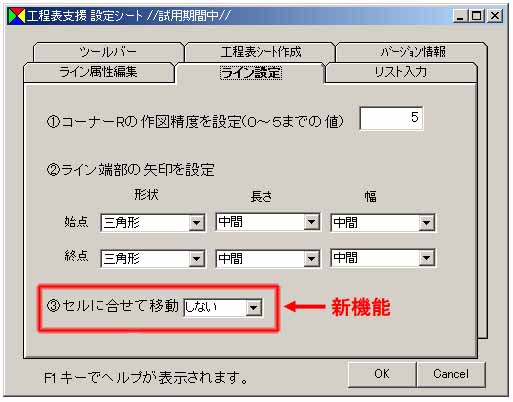Expand the 終点 形状 dropdown arrow

pyautogui.click(x=196, y=259)
